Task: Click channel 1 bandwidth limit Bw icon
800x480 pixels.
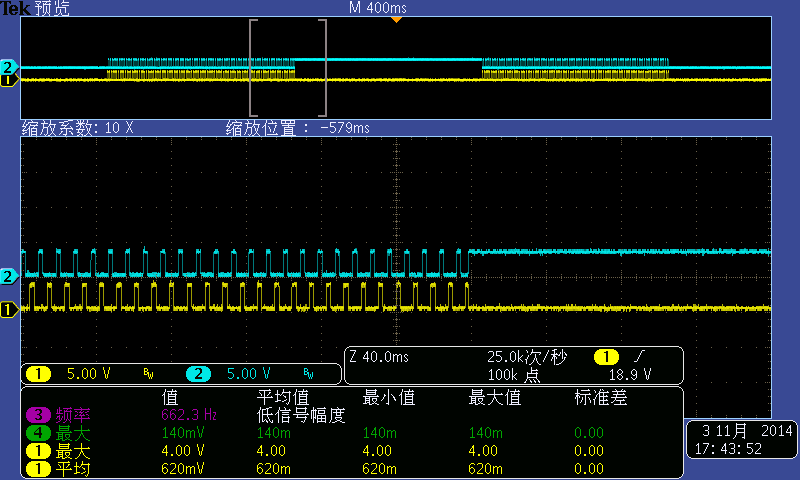Action: pyautogui.click(x=148, y=374)
